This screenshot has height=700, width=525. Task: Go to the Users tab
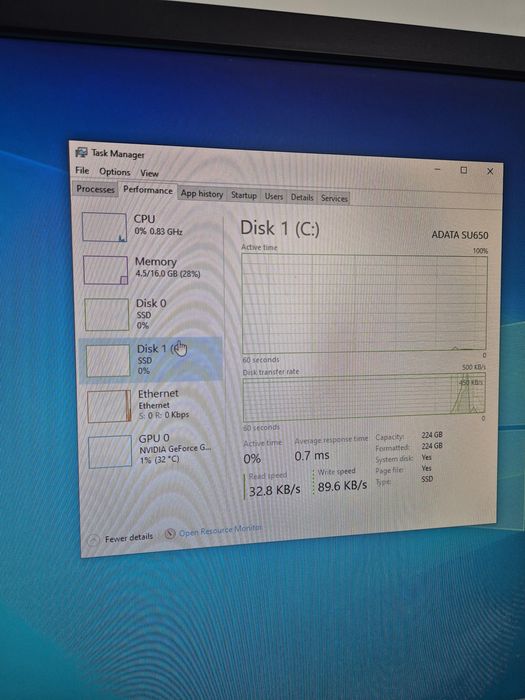point(274,196)
